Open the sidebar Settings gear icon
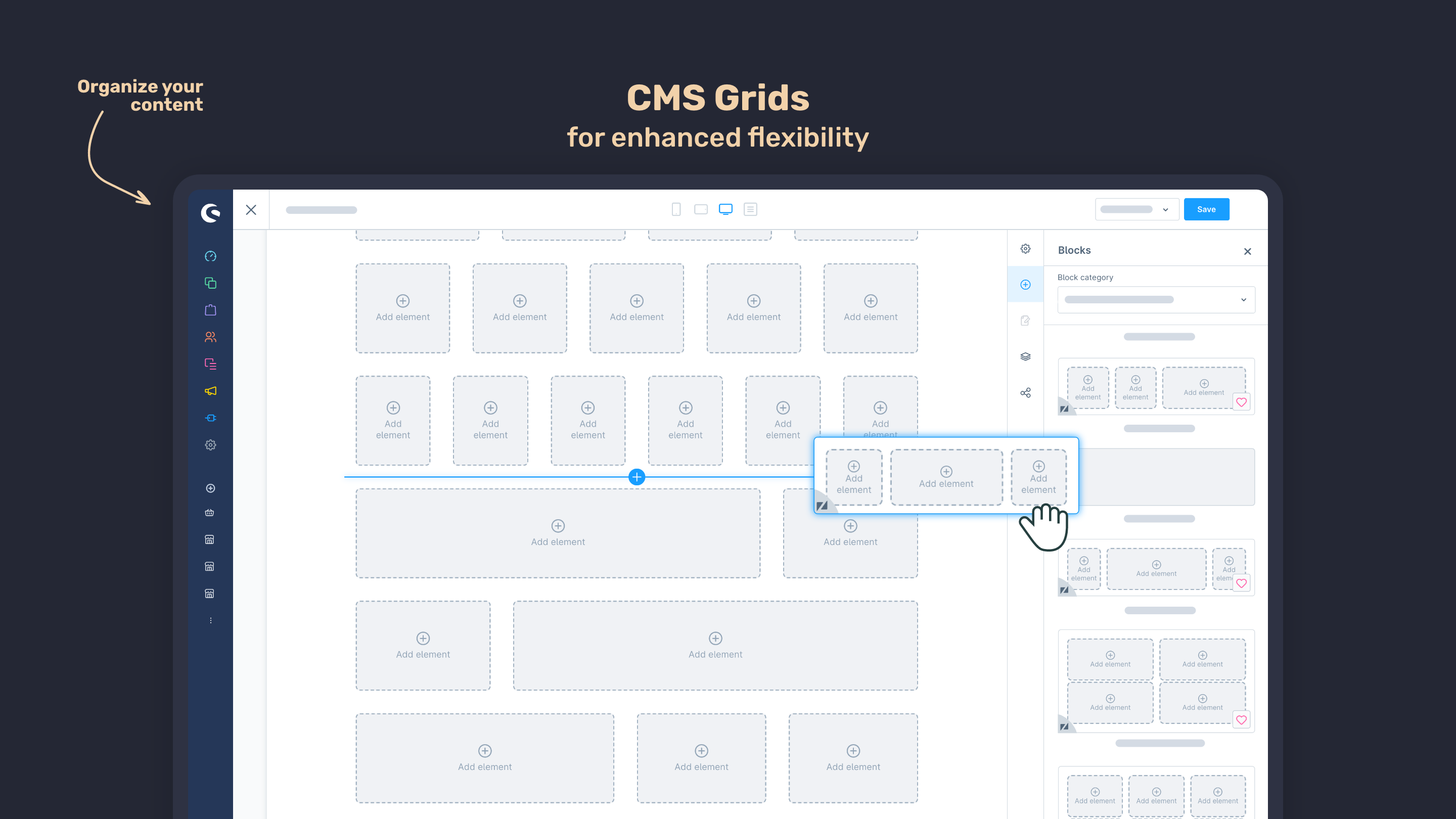 (210, 445)
